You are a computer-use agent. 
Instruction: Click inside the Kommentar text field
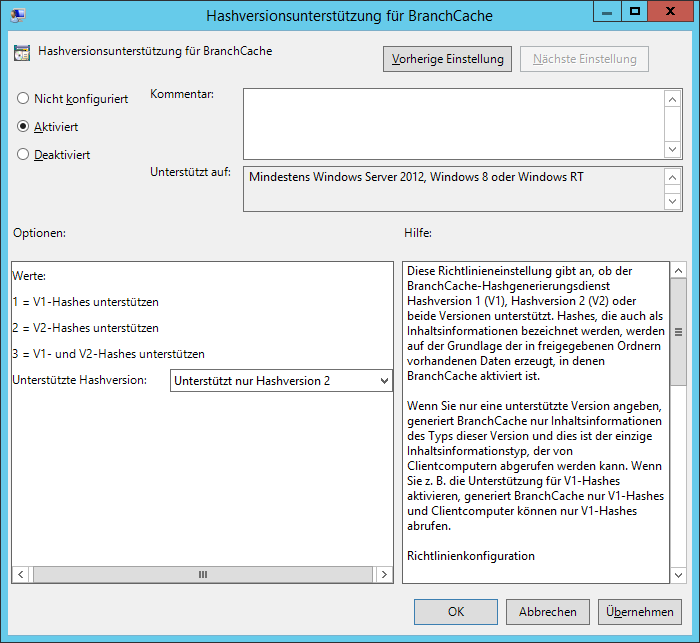tap(454, 124)
